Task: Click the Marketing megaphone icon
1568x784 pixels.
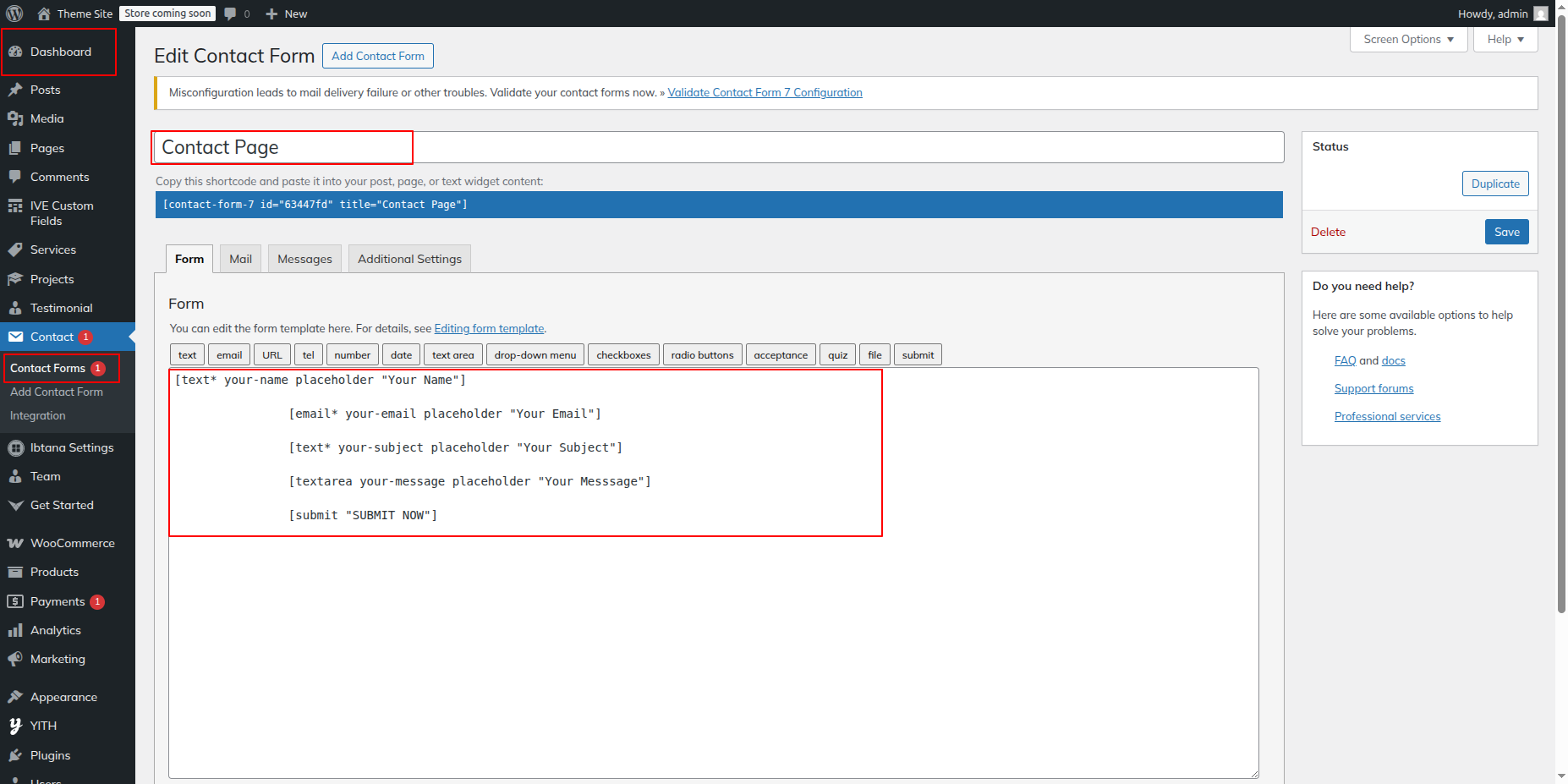Action: click(x=15, y=659)
